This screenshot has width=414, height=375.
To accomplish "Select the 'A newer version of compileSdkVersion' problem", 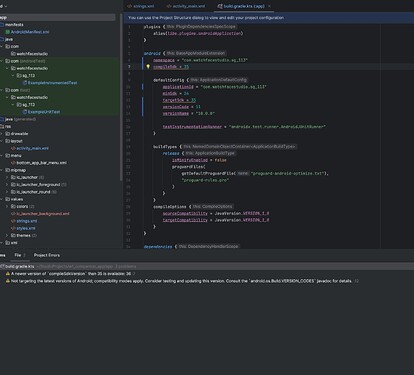I will click(x=71, y=274).
